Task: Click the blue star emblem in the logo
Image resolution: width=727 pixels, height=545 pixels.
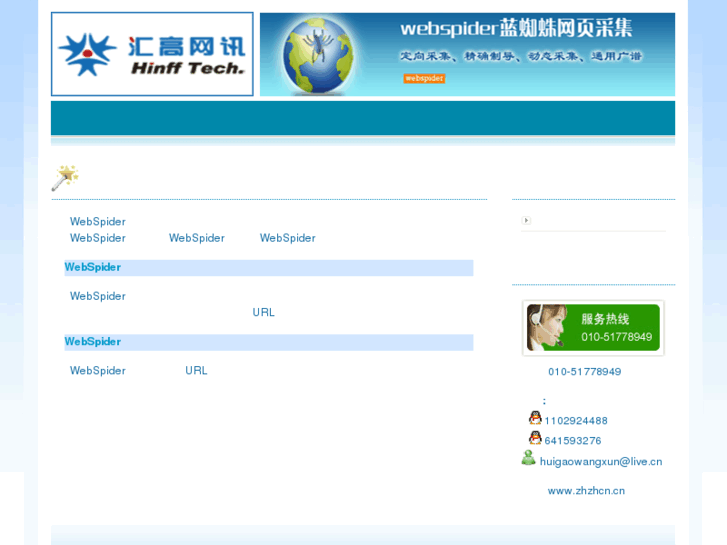Action: click(87, 54)
